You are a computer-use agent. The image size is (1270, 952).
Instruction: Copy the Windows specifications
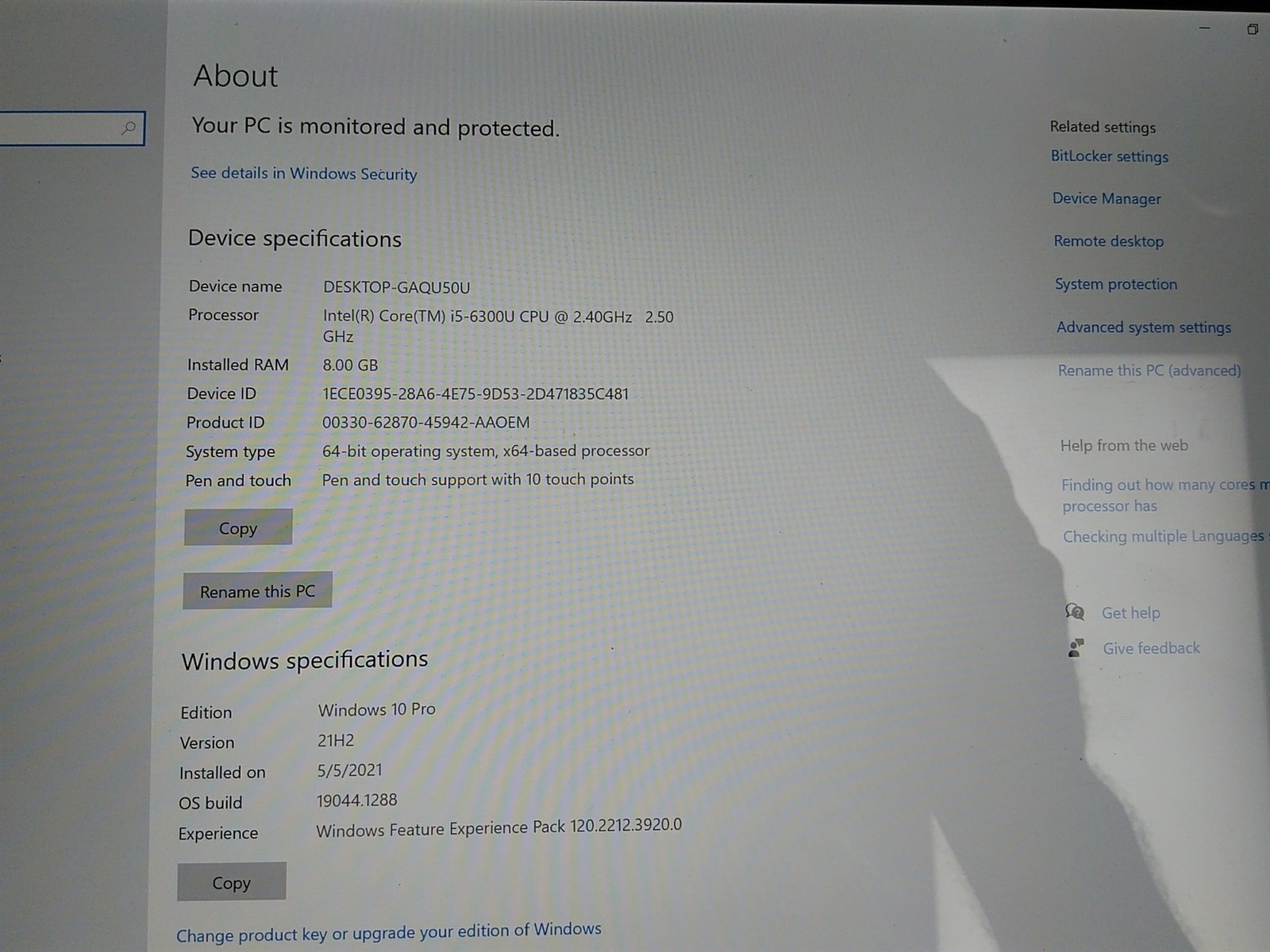point(231,882)
